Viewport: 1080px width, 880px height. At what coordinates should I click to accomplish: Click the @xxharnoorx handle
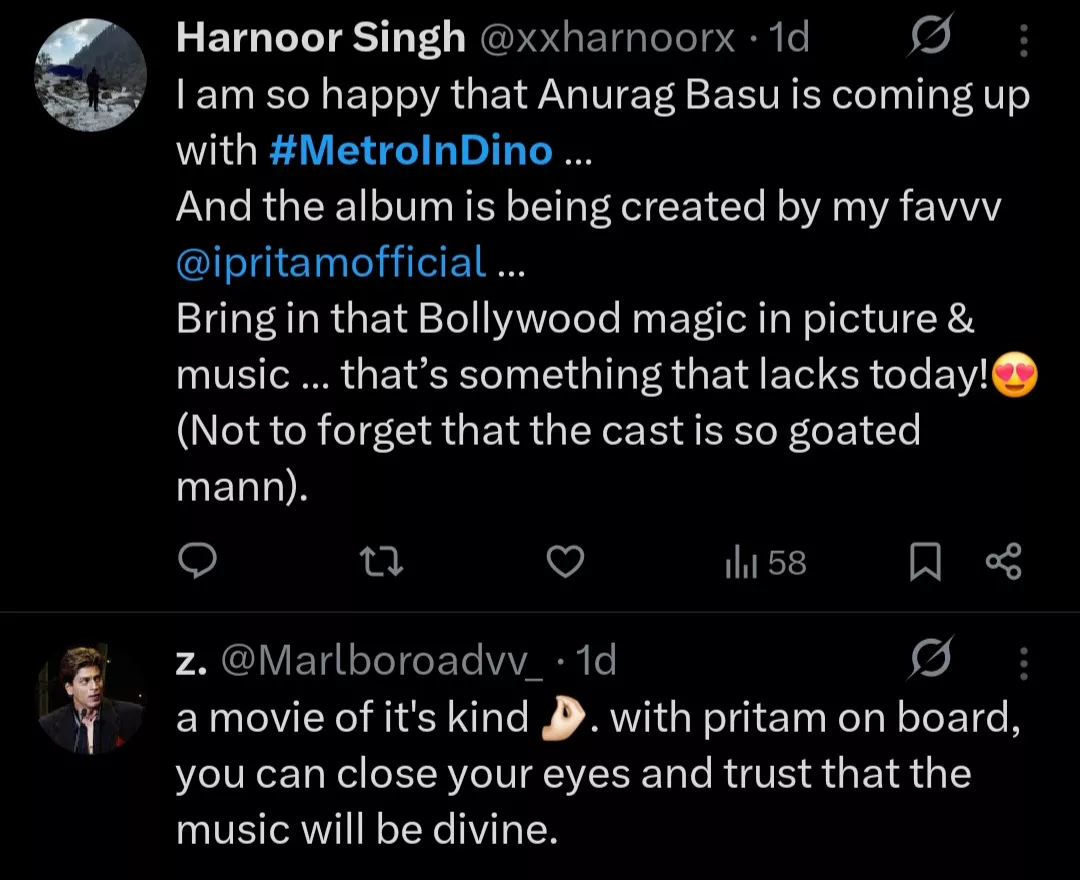[607, 39]
